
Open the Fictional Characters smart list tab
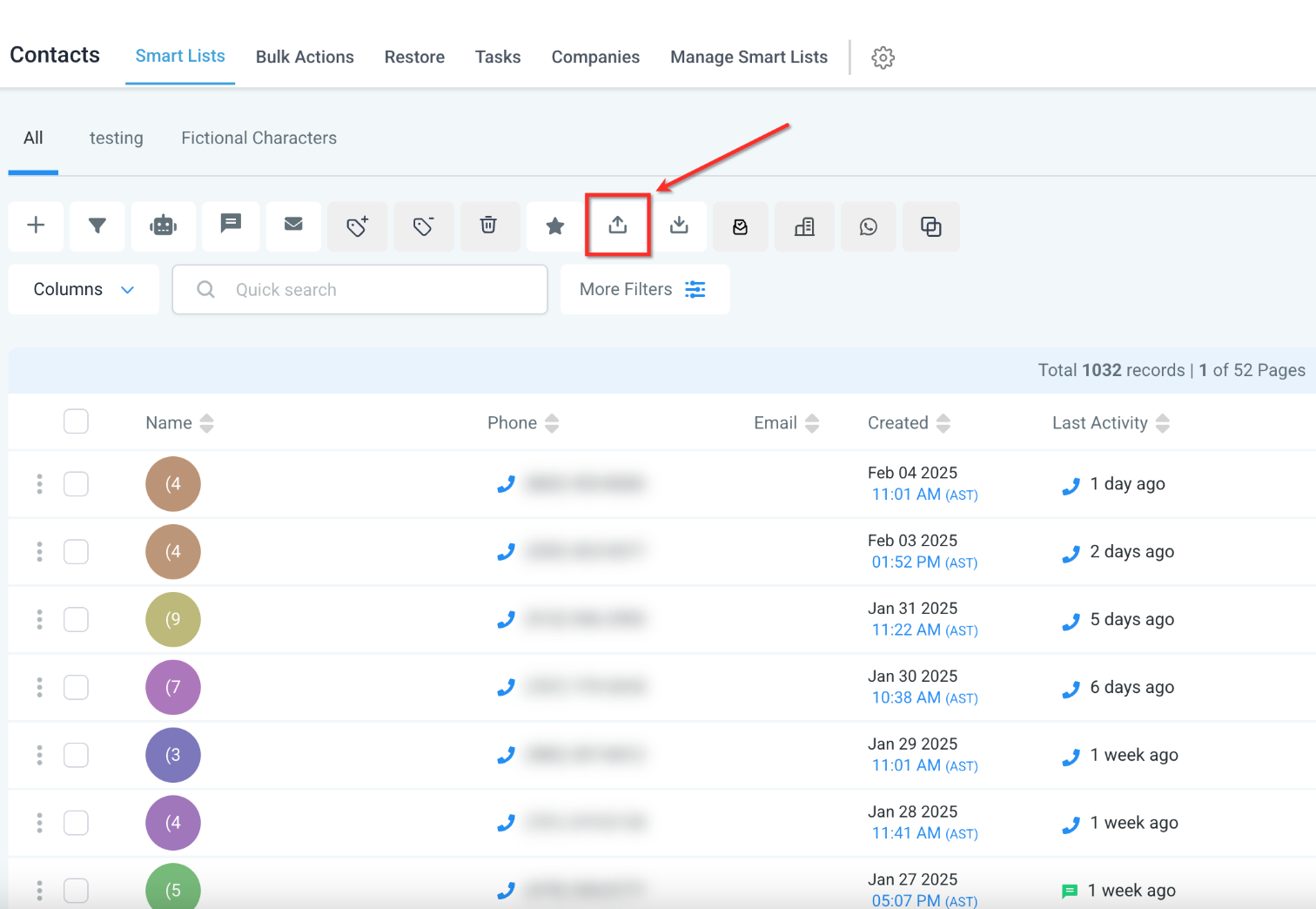258,138
